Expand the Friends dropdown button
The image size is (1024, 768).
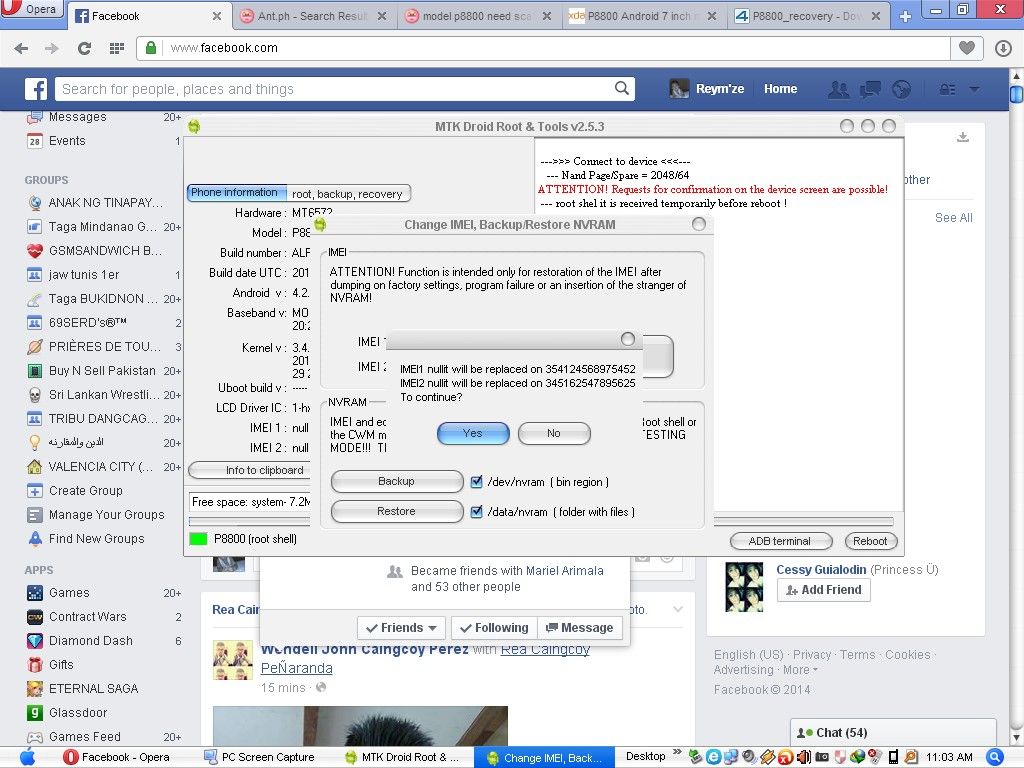[402, 628]
